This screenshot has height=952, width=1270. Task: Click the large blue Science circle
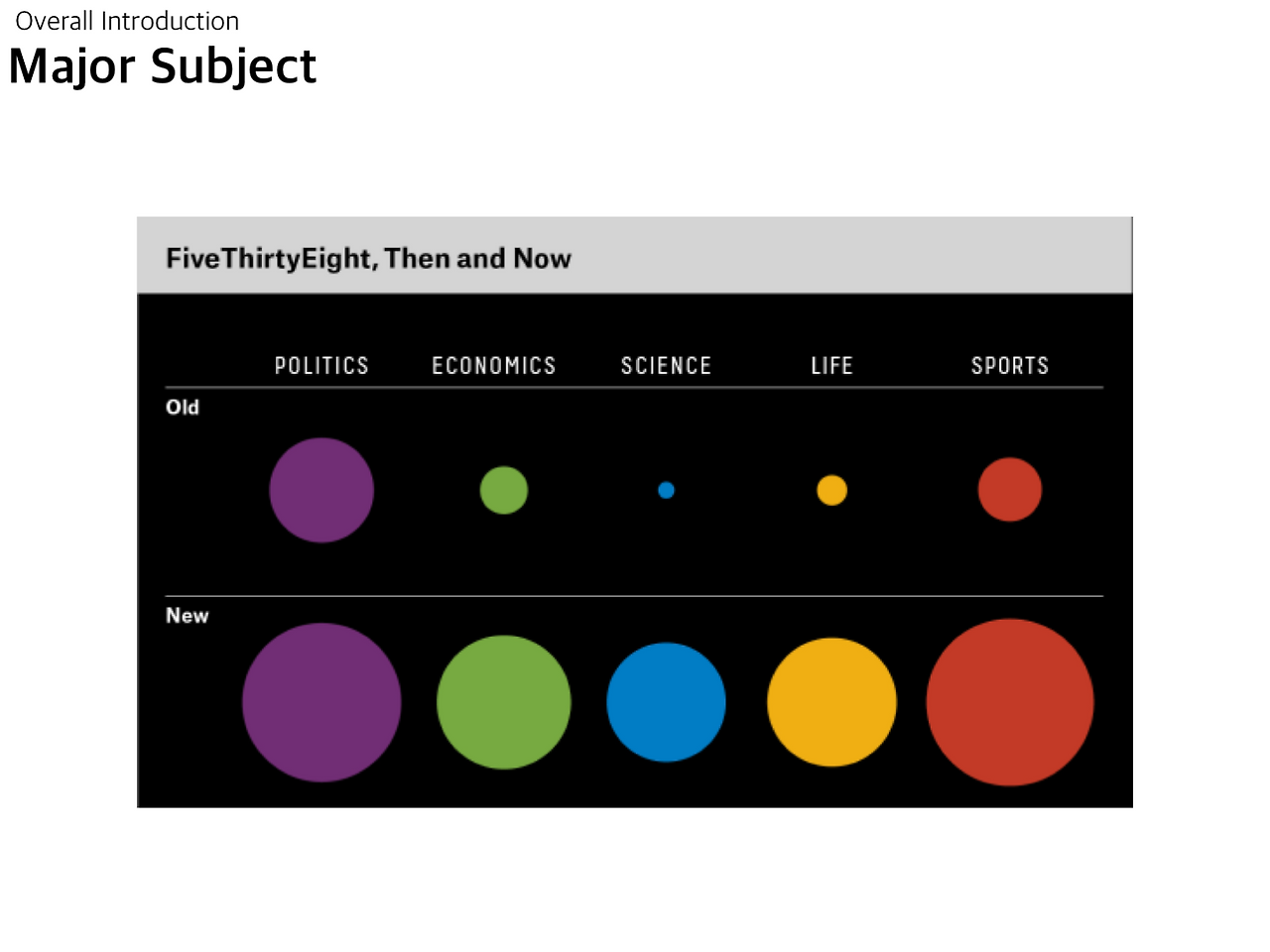tap(666, 702)
